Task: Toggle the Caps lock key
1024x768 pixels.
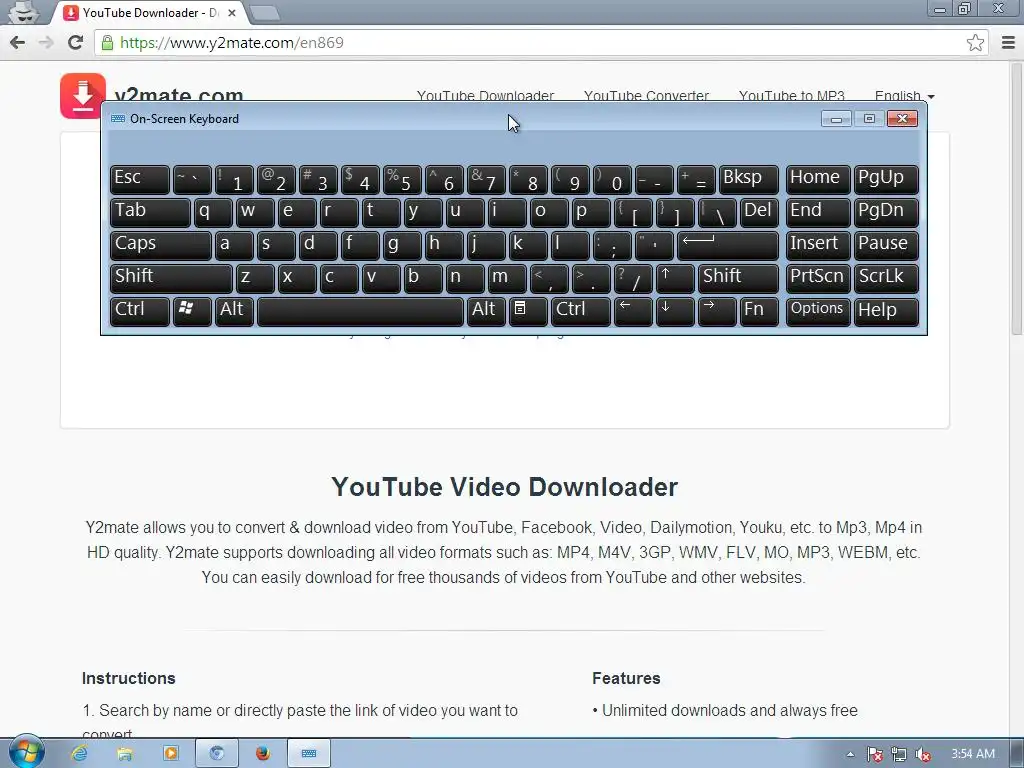Action: click(161, 245)
